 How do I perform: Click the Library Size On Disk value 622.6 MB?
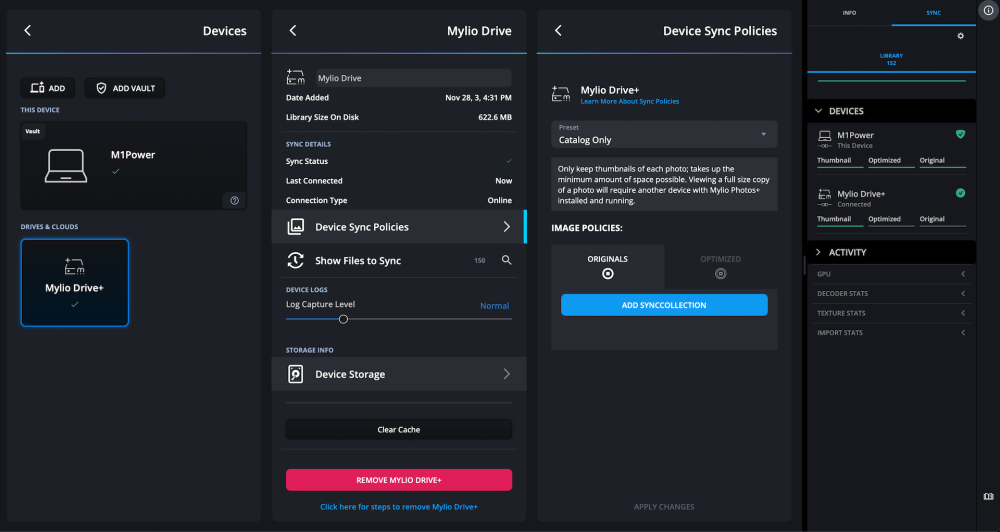click(495, 117)
